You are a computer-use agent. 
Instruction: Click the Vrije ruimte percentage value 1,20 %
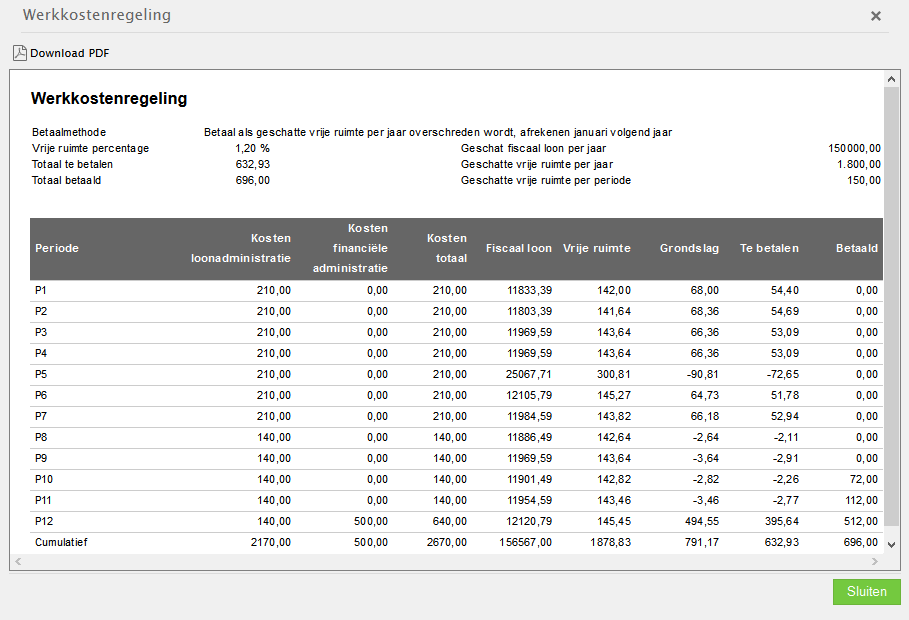252,148
